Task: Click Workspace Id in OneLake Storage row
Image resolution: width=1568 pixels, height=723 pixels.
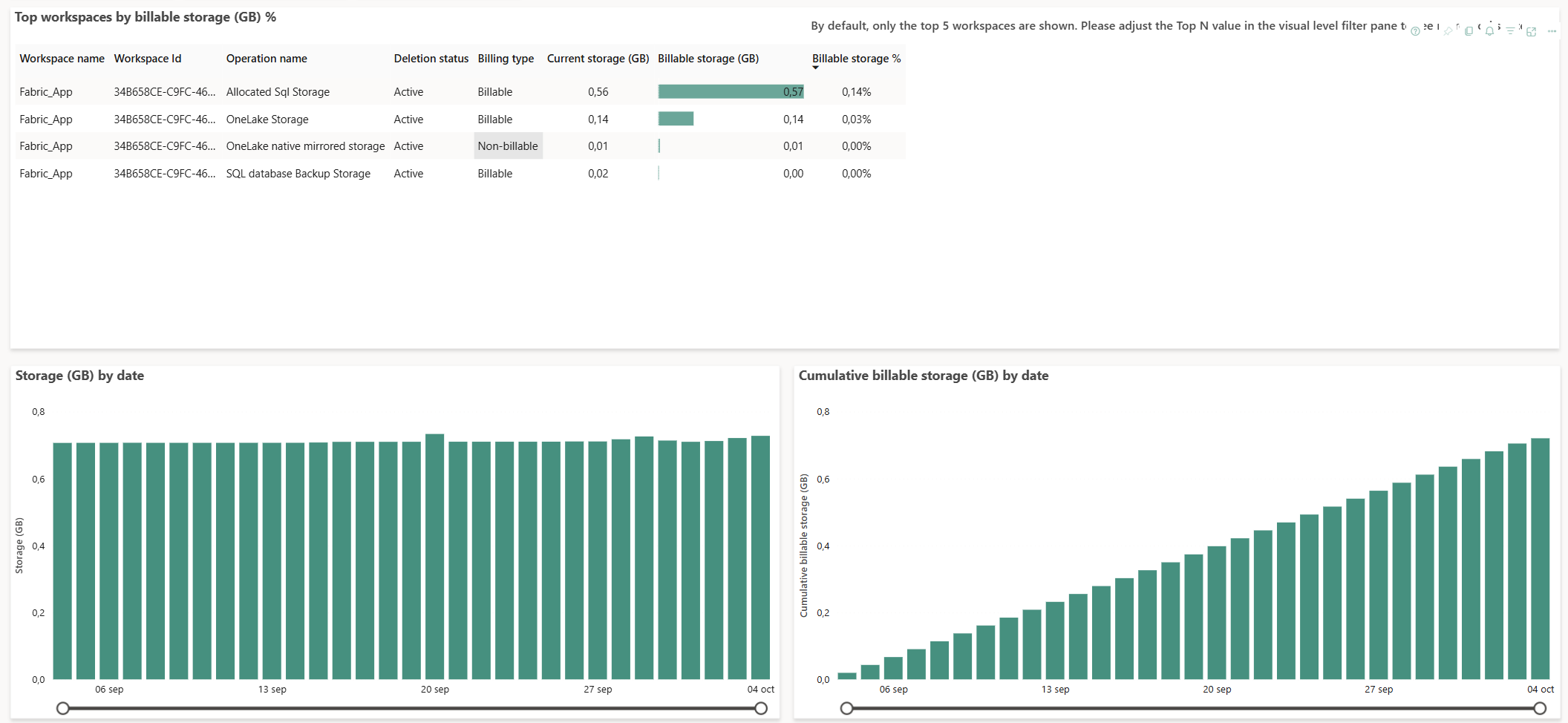Action: tap(164, 120)
